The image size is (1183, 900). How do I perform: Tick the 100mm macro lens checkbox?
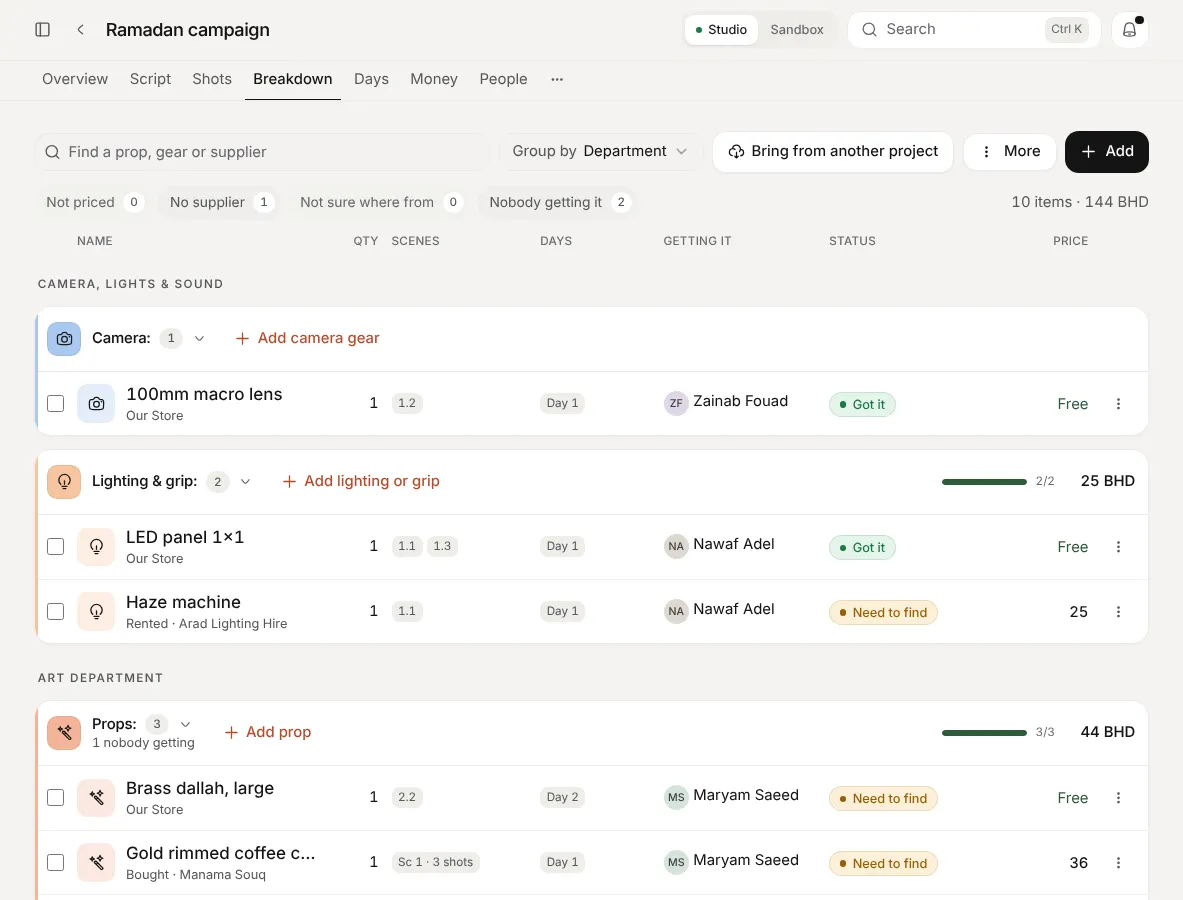56,404
